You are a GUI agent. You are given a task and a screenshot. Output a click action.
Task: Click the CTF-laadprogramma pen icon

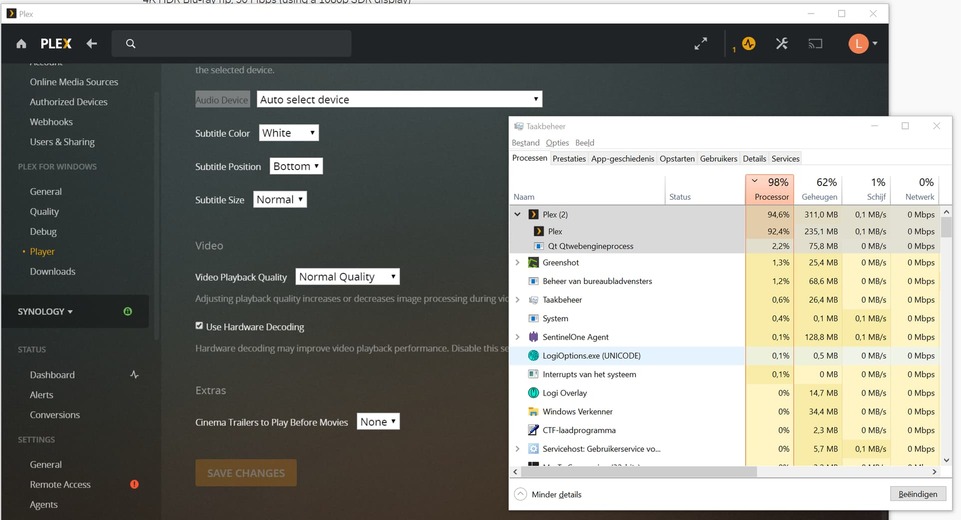[x=533, y=430]
